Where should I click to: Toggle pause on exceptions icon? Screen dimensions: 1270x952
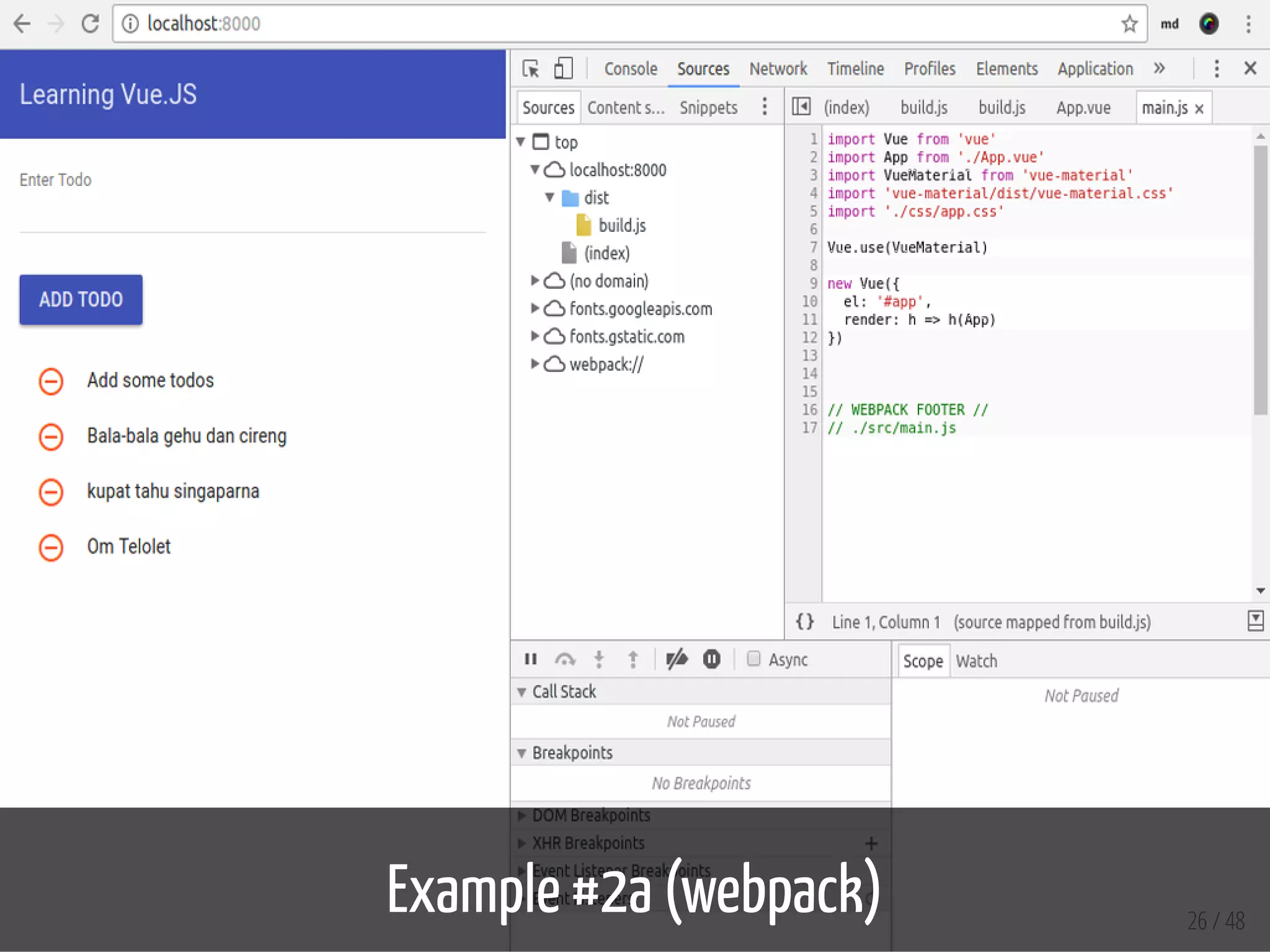pos(711,659)
